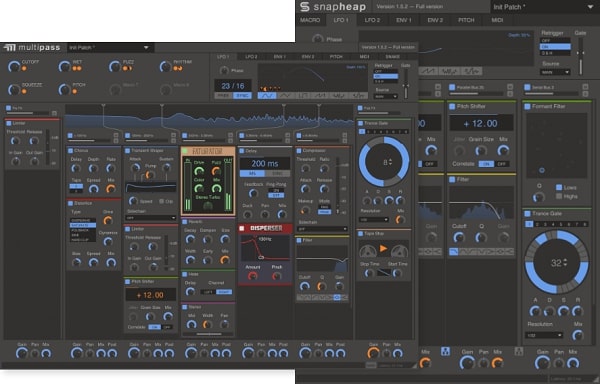Screen dimensions: 600x384
Task: Click the Chorus Mix knob
Action: tap(111, 189)
